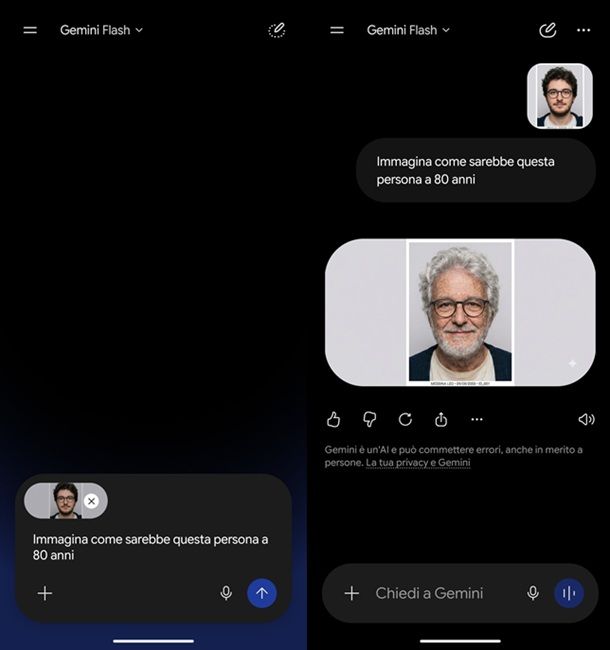
Task: Open hamburger menu in left screen
Action: pyautogui.click(x=30, y=30)
